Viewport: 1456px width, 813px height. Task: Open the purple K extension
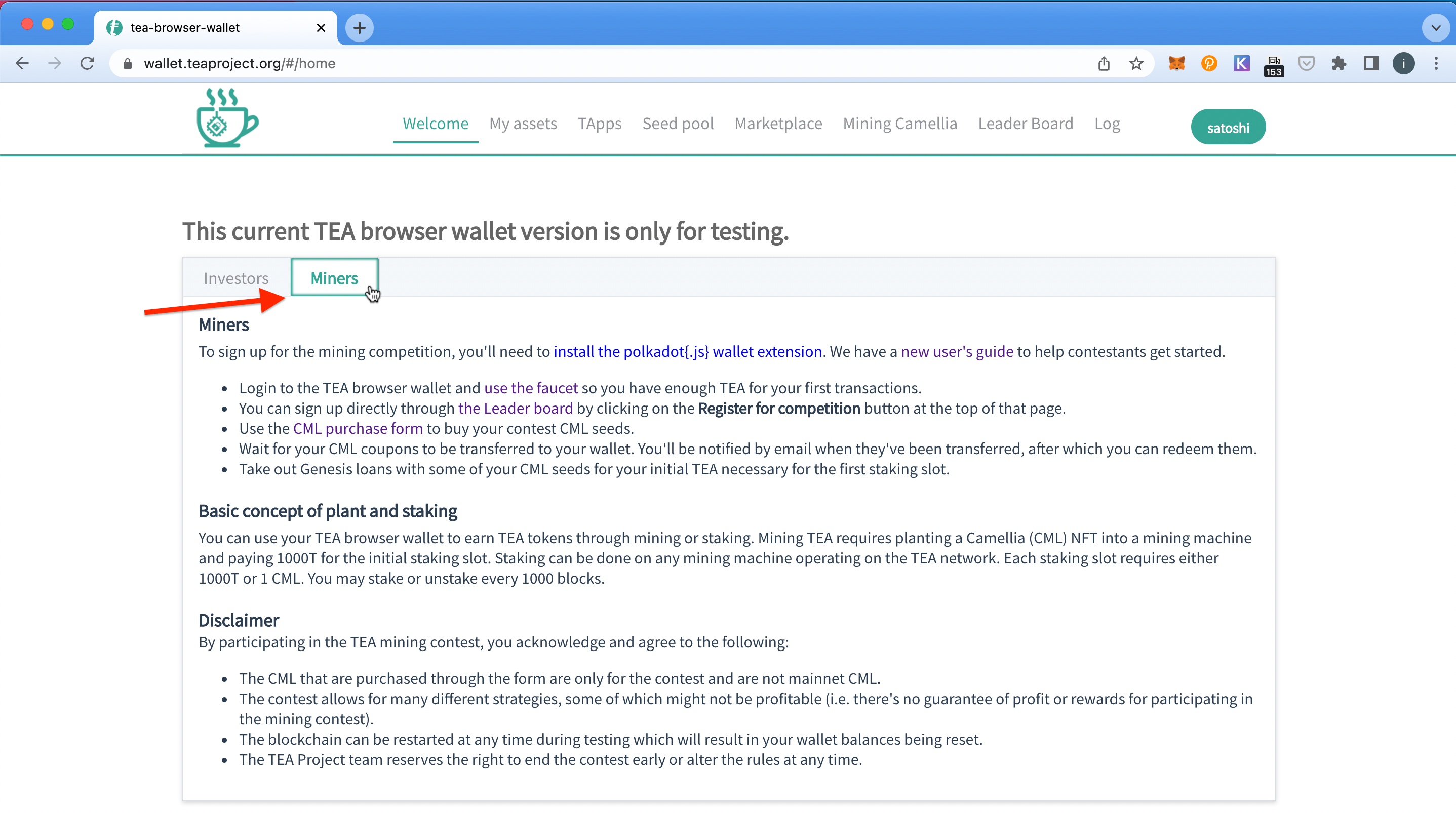click(x=1241, y=63)
